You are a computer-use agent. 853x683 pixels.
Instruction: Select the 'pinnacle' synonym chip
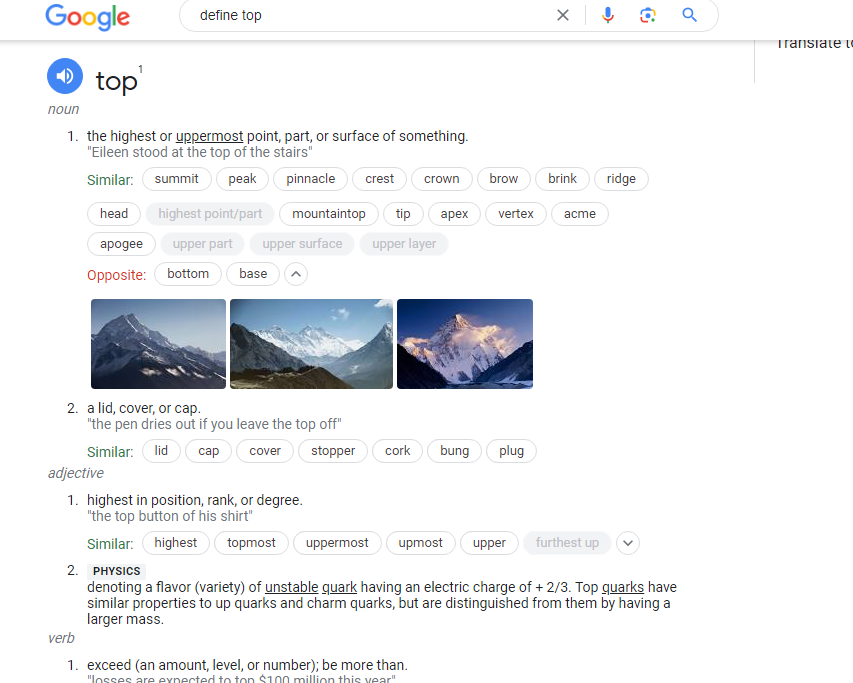(310, 179)
